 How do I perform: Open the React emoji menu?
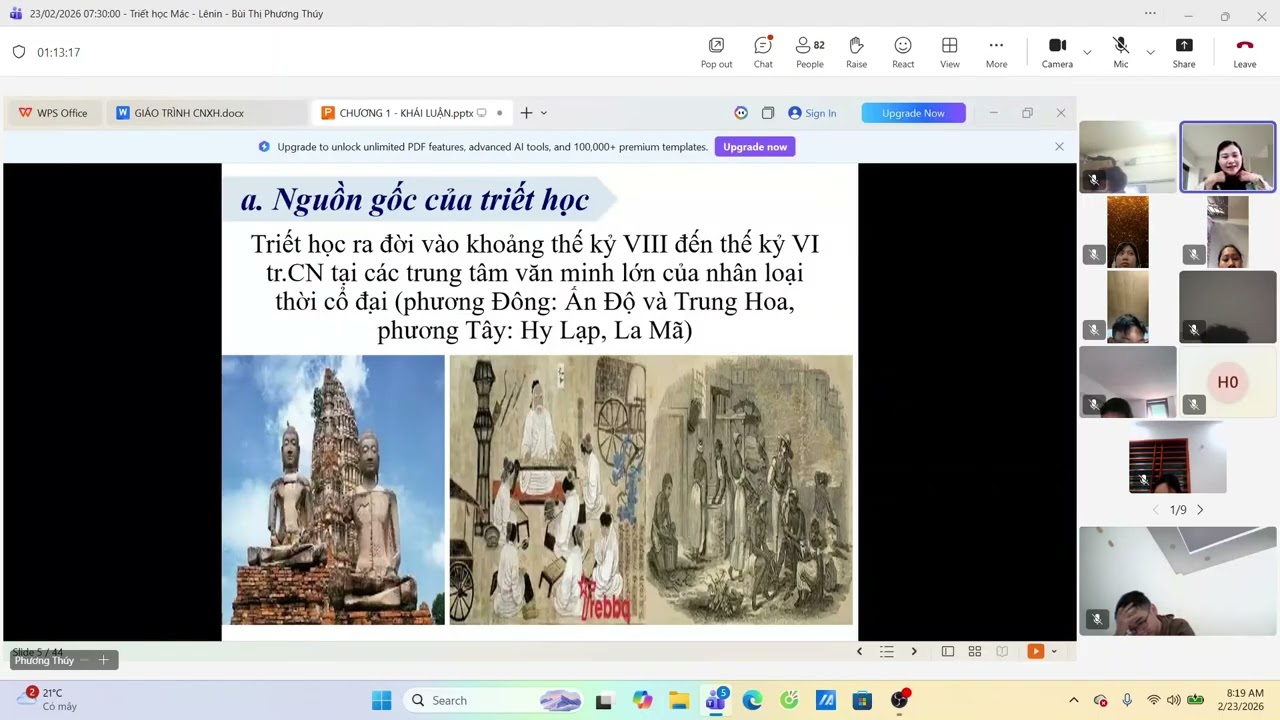[903, 53]
